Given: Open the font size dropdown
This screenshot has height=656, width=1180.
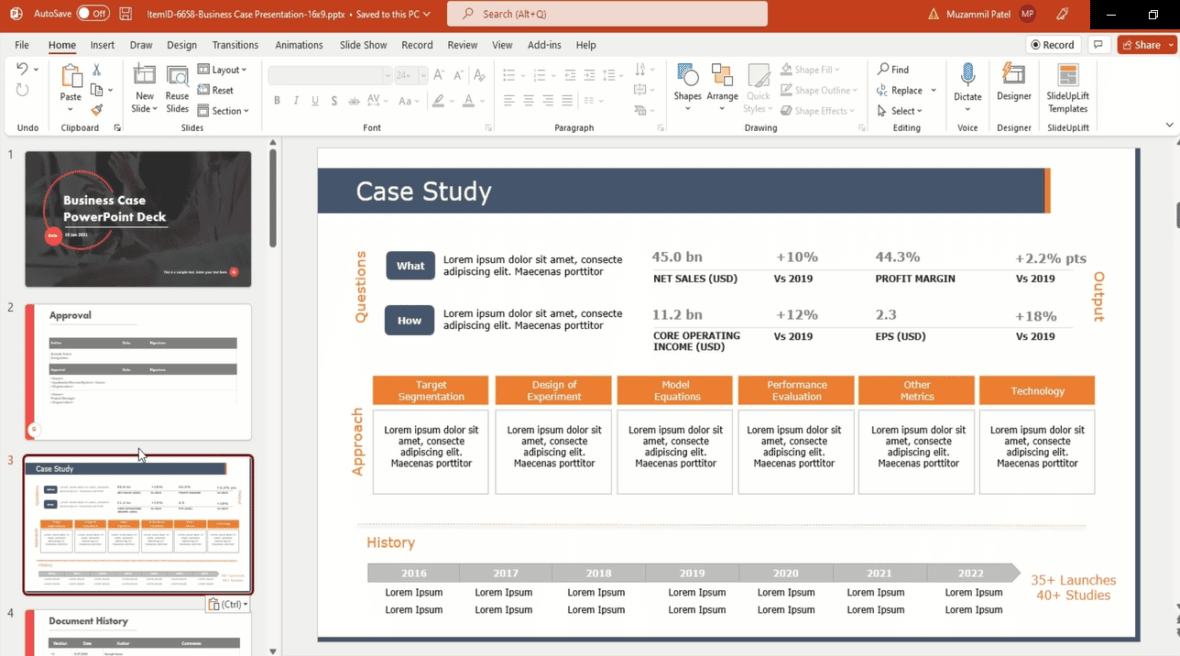Looking at the screenshot, I should coord(424,74).
